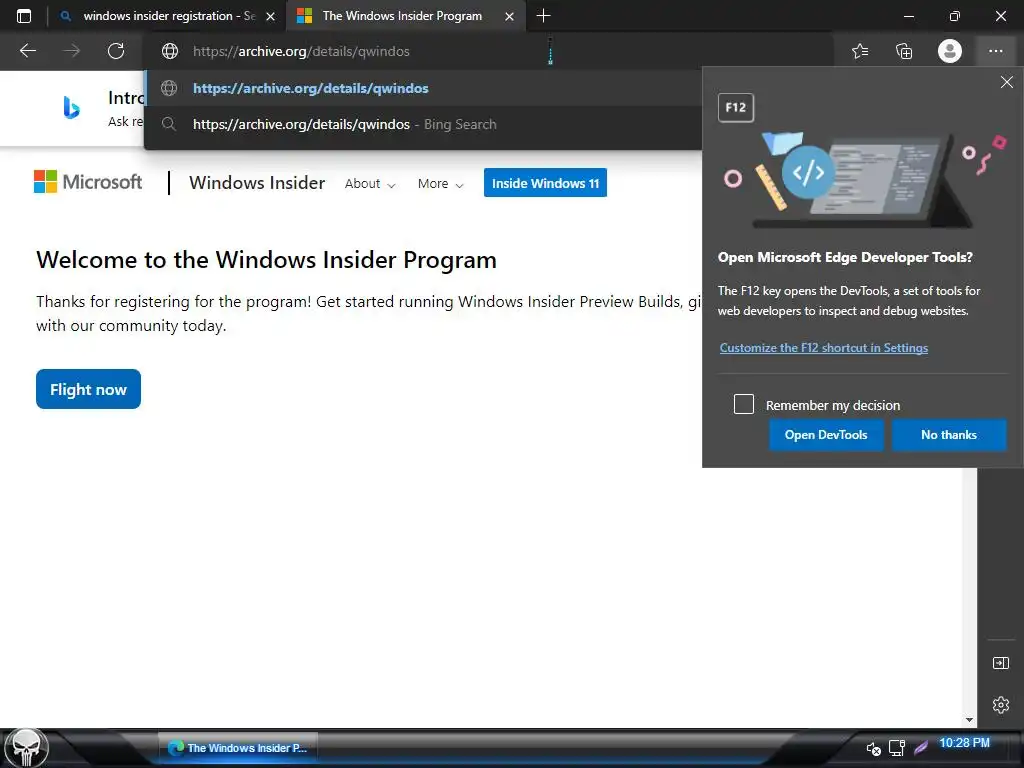Open the taskbar clock showing 10:28 PM
The image size is (1024, 768).
[x=964, y=743]
